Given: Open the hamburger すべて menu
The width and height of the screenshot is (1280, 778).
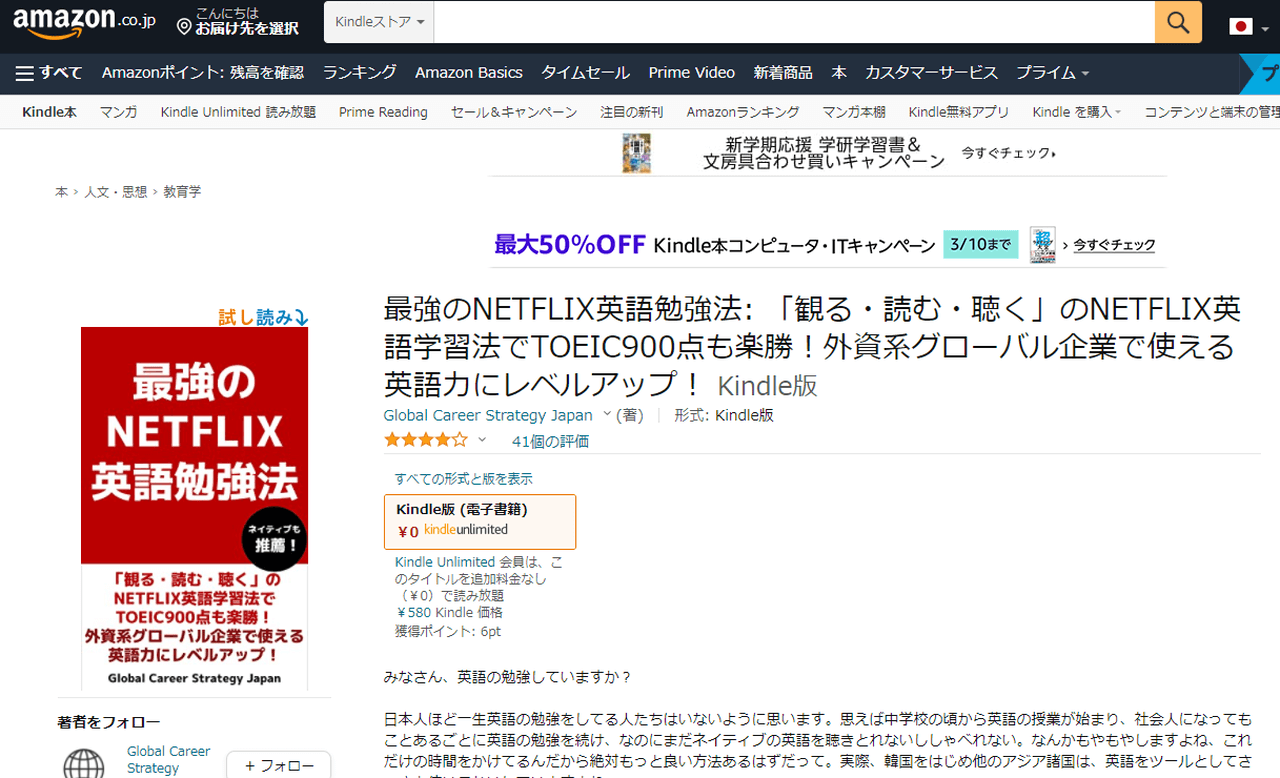Looking at the screenshot, I should point(49,73).
